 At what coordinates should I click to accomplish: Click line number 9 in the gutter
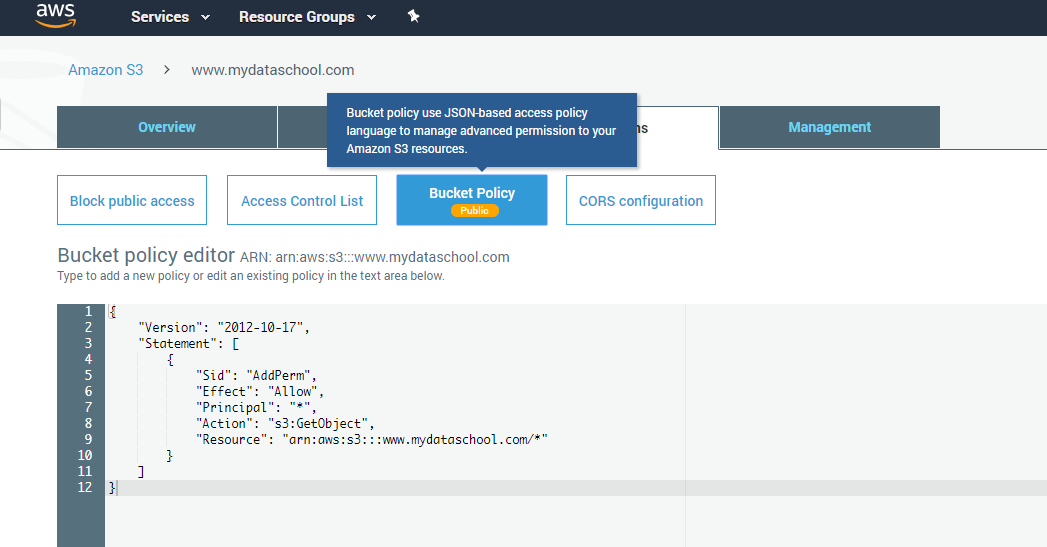pos(88,439)
